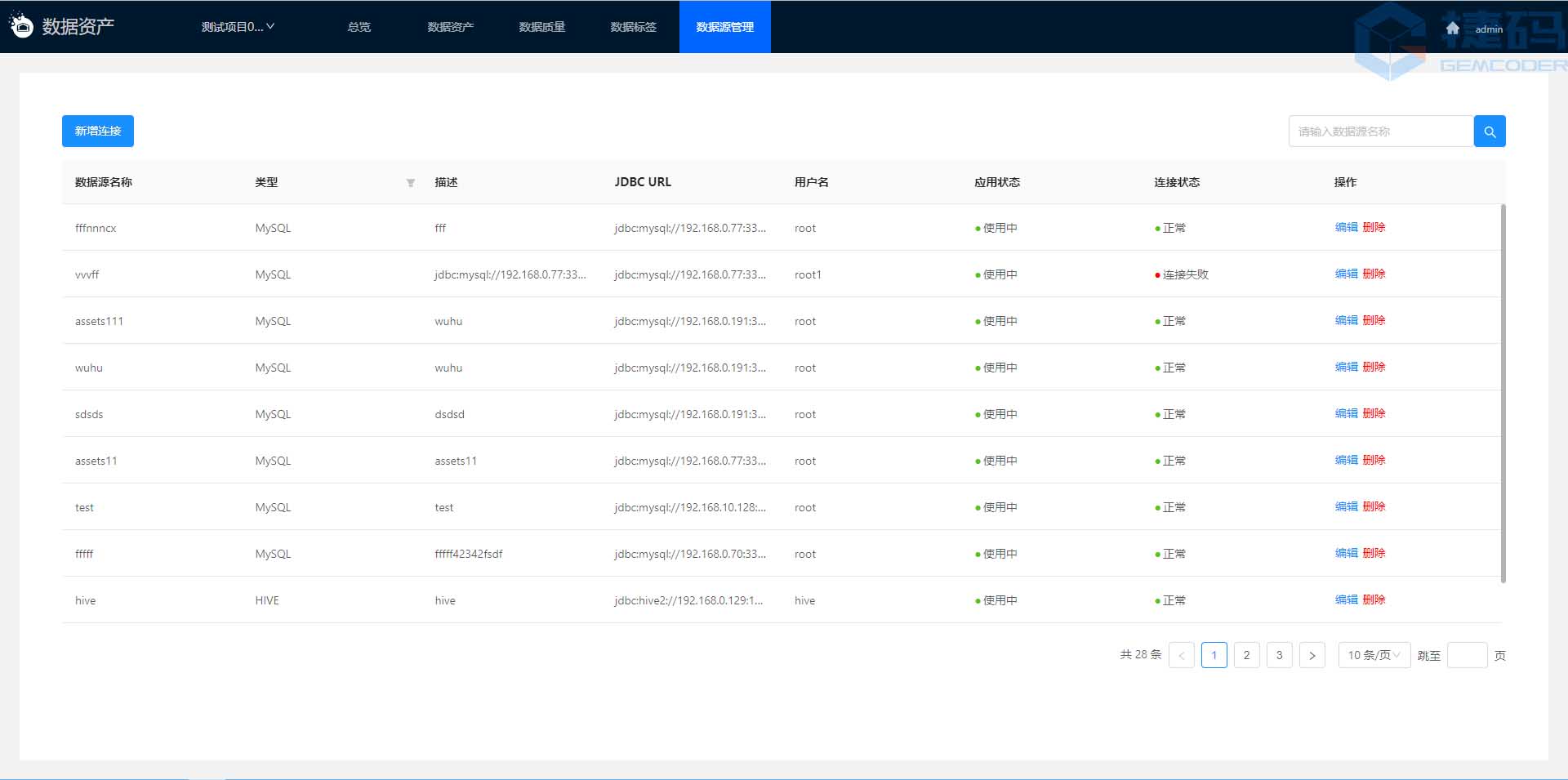Click the 共 28 条 total count
The height and width of the screenshot is (780, 1568).
click(x=1140, y=654)
